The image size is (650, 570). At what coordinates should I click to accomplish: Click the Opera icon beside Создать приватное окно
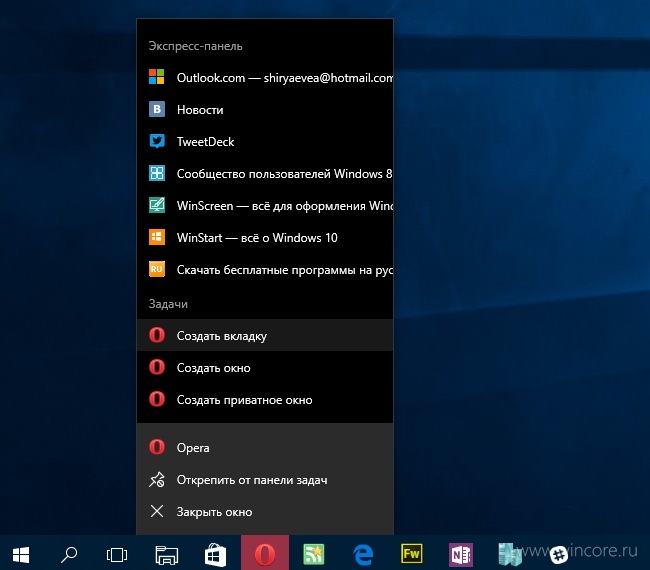coord(157,399)
